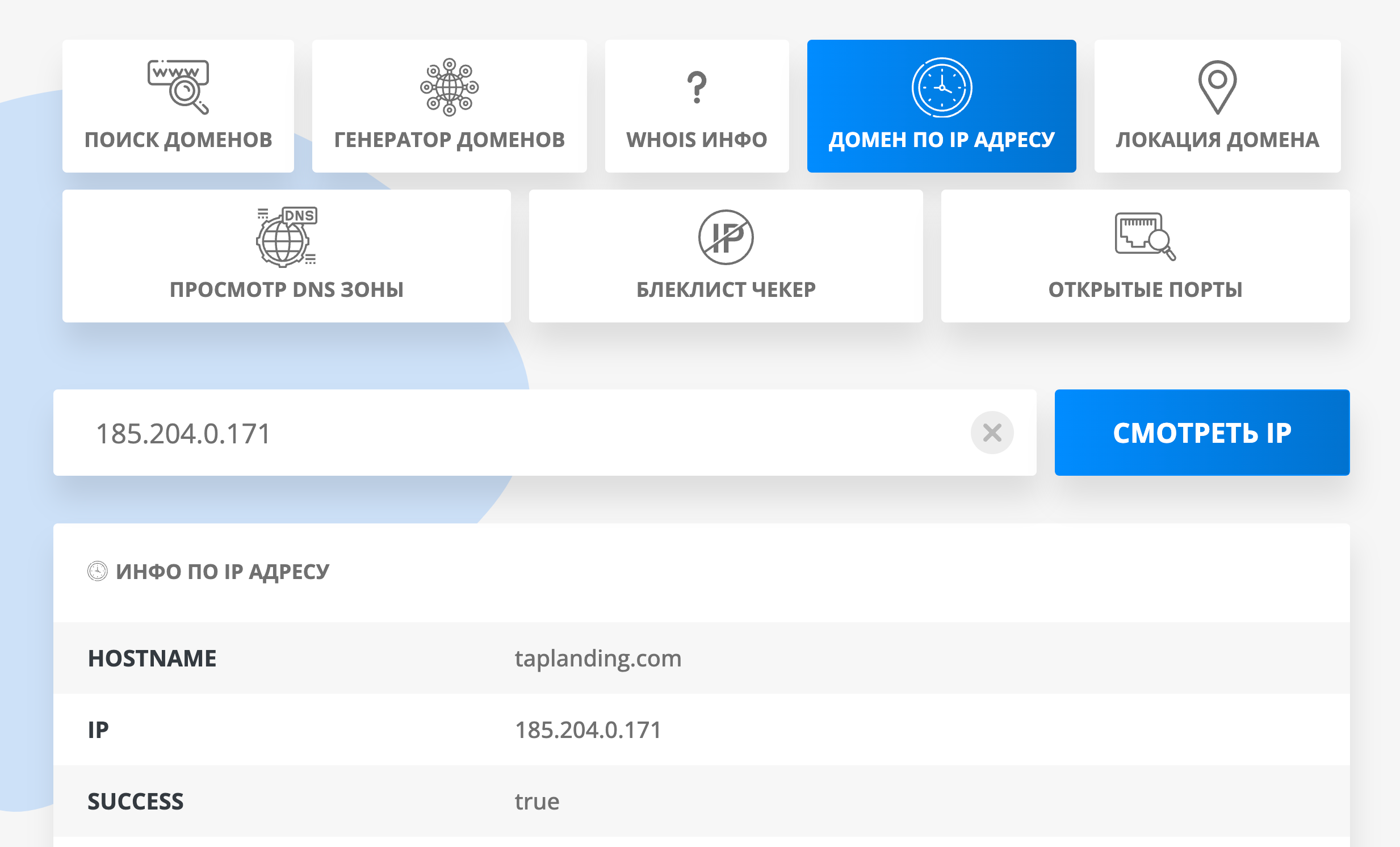Image resolution: width=1400 pixels, height=847 pixels.
Task: Clear the IP address input field
Action: (991, 433)
